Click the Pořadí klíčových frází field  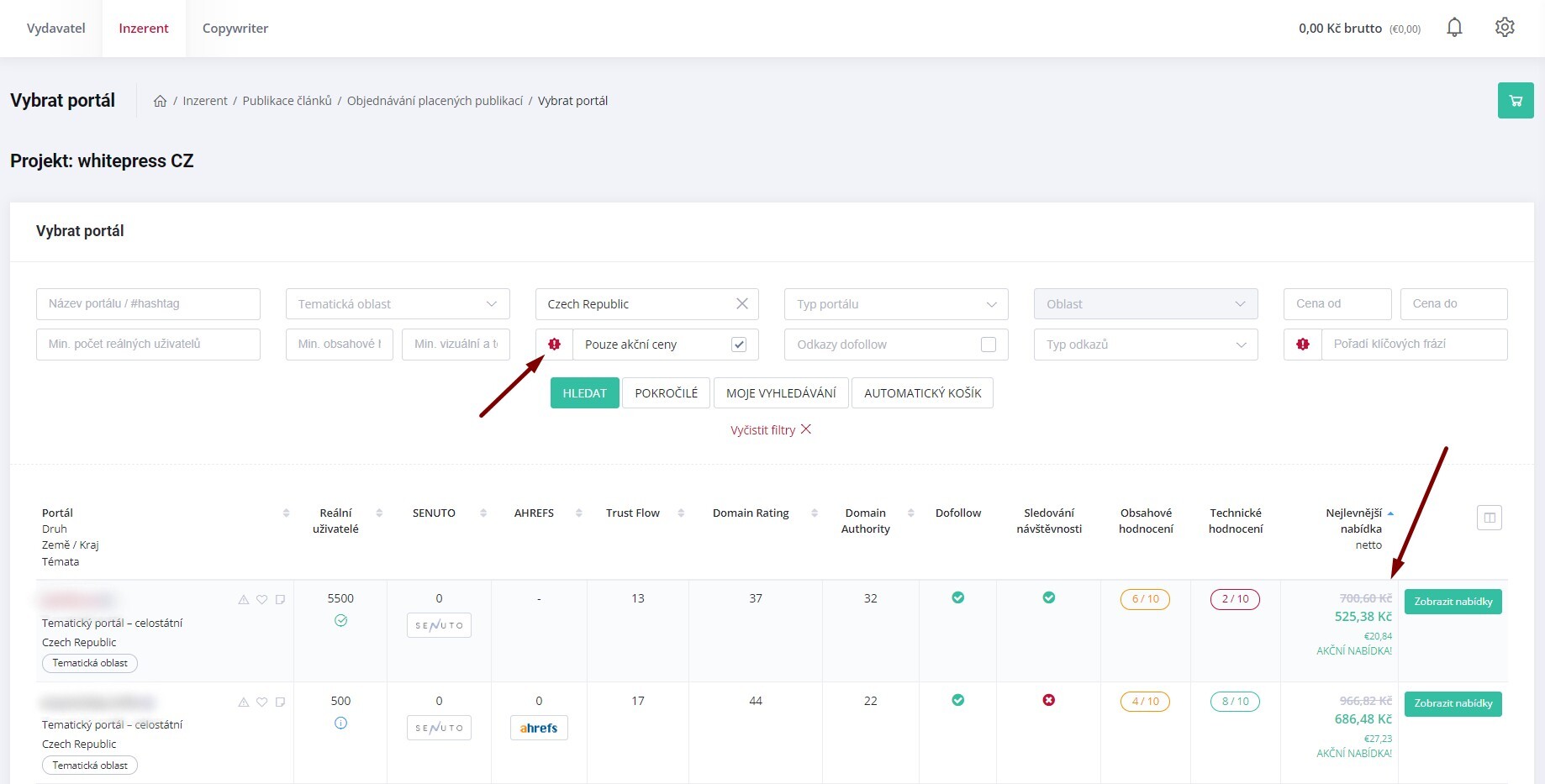(1415, 345)
